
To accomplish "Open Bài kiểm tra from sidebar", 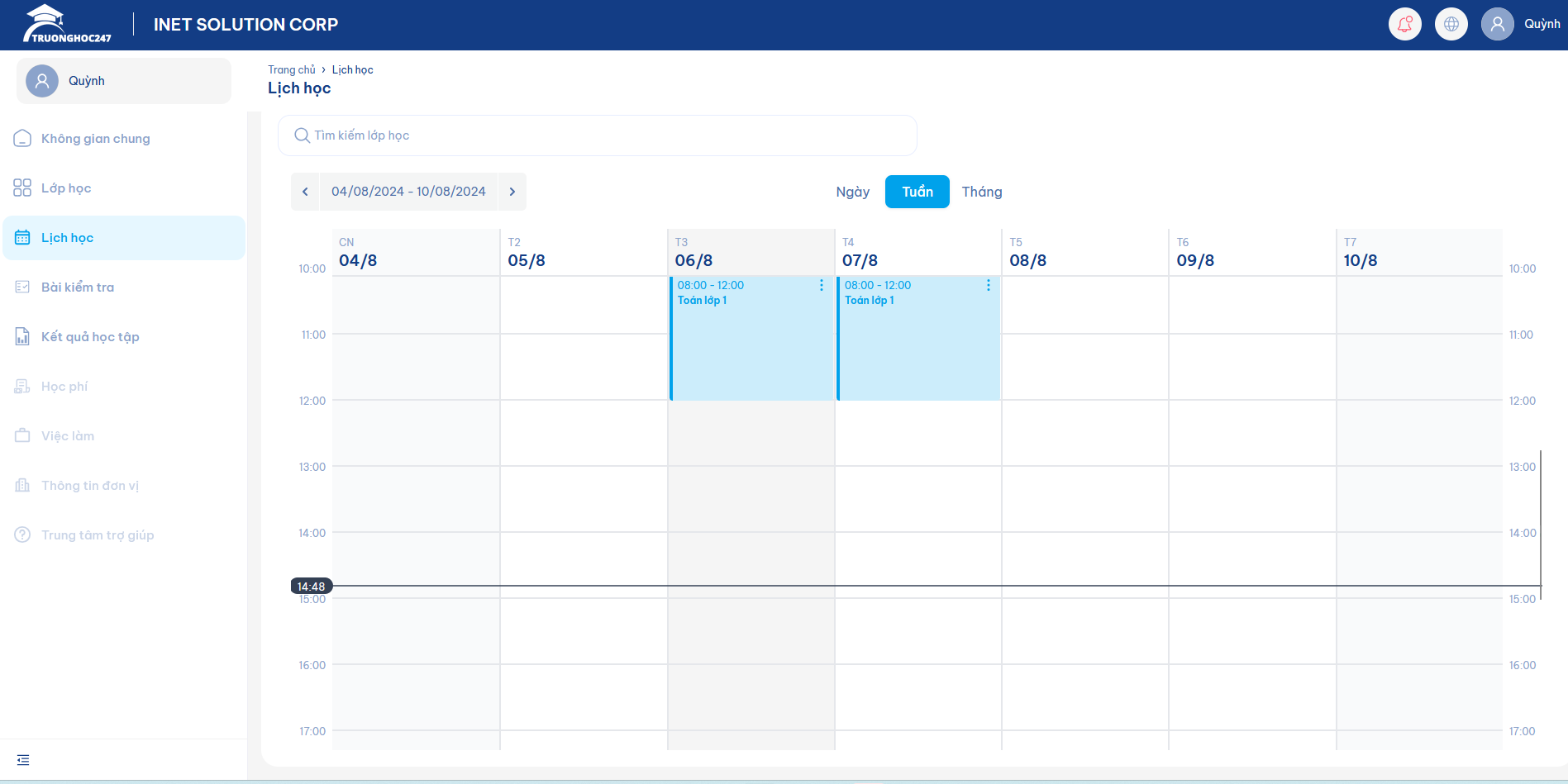I will (x=78, y=287).
